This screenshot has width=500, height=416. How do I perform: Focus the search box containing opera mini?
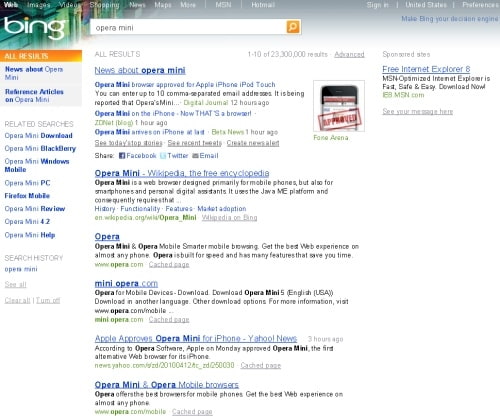[x=188, y=28]
